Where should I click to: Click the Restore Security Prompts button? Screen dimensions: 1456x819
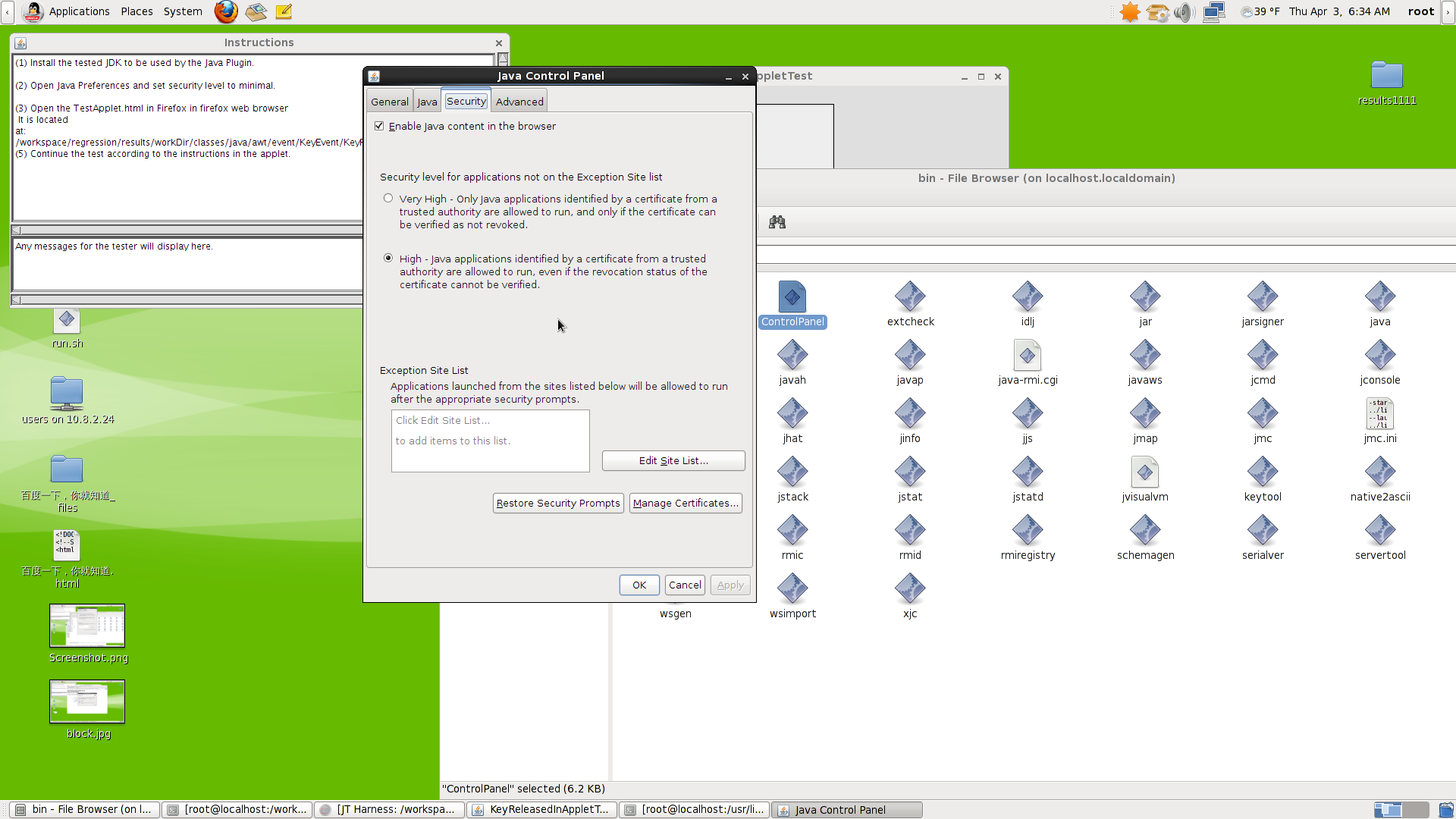(x=557, y=504)
